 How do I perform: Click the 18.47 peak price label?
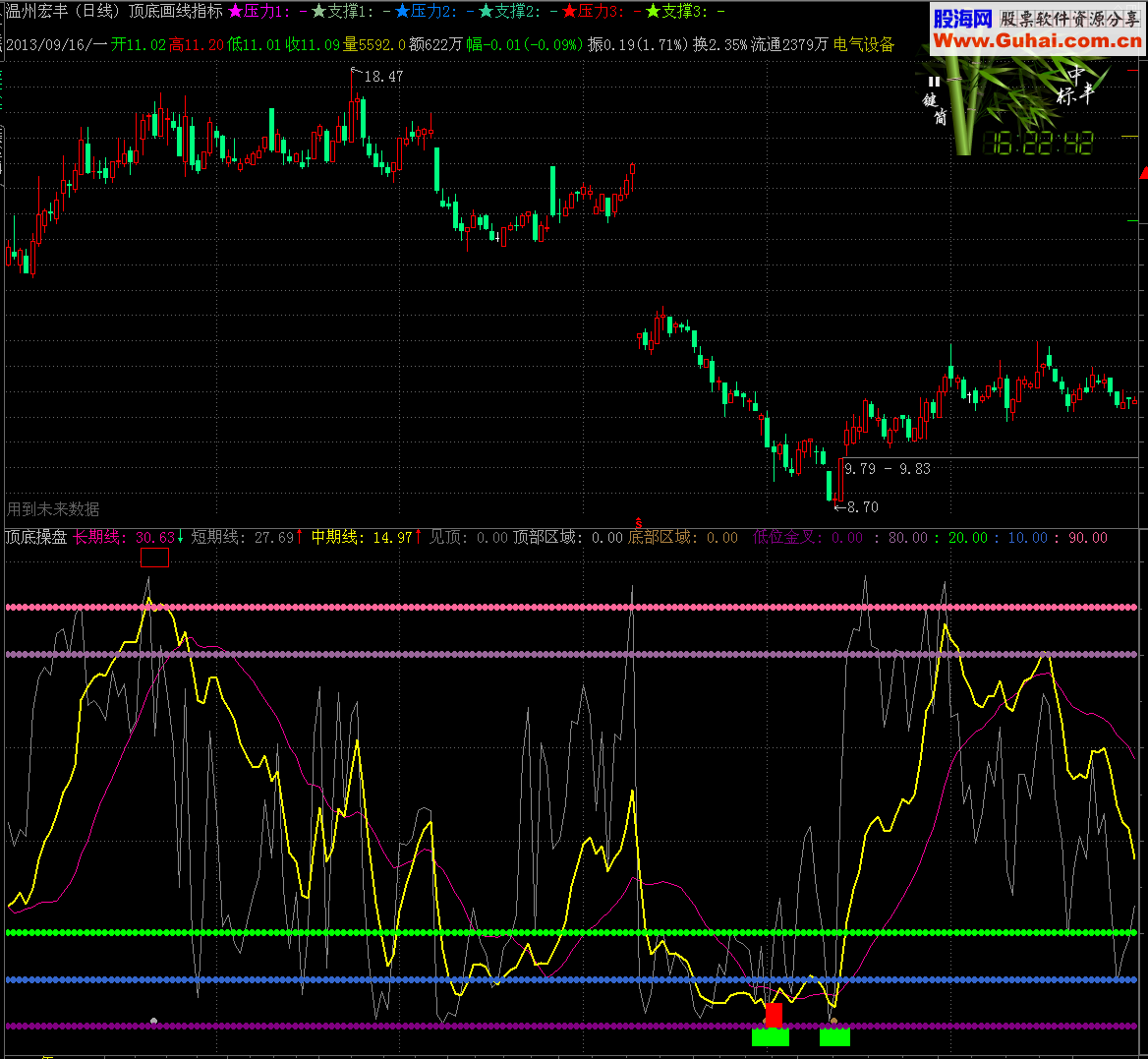click(x=383, y=76)
